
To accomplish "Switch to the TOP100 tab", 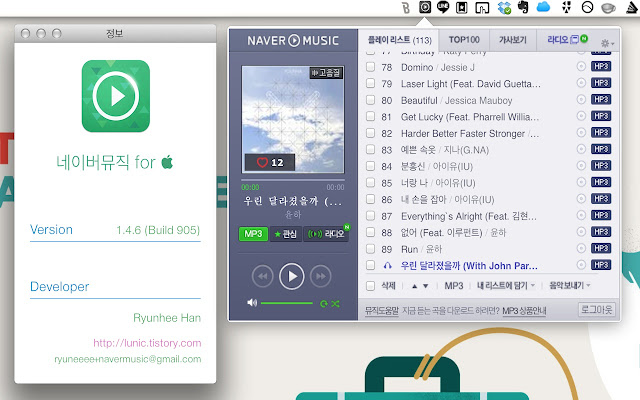I will 464,40.
